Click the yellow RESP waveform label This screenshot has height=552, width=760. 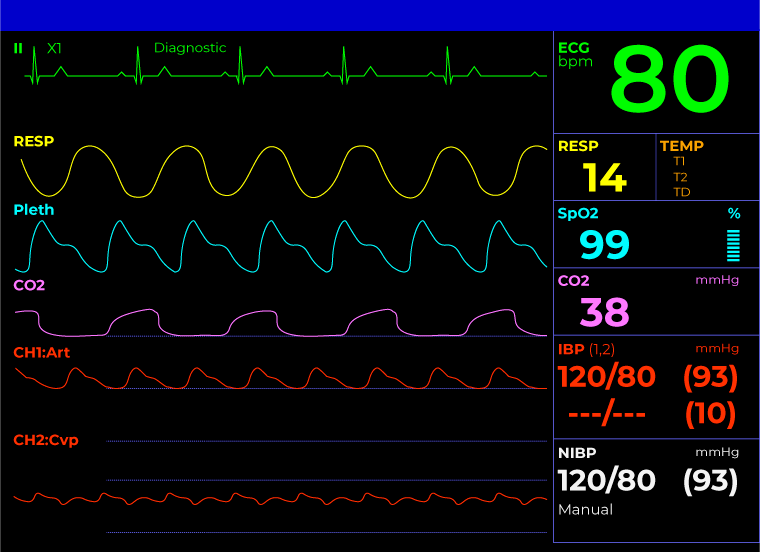(x=33, y=142)
